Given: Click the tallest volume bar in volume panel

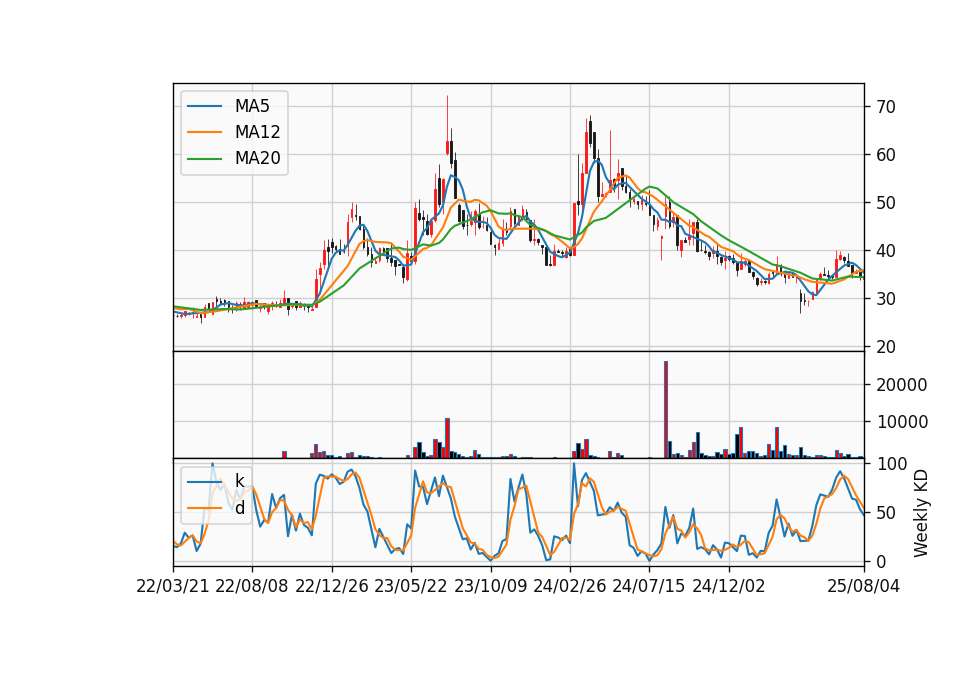Looking at the screenshot, I should (666, 410).
